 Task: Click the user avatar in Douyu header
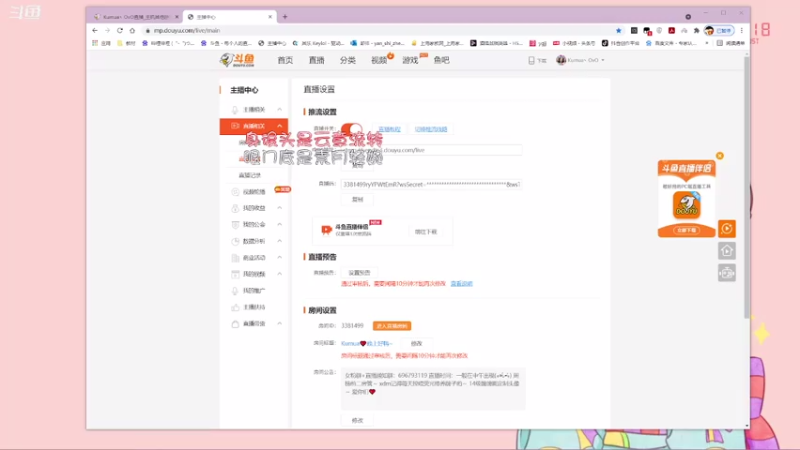[x=561, y=60]
